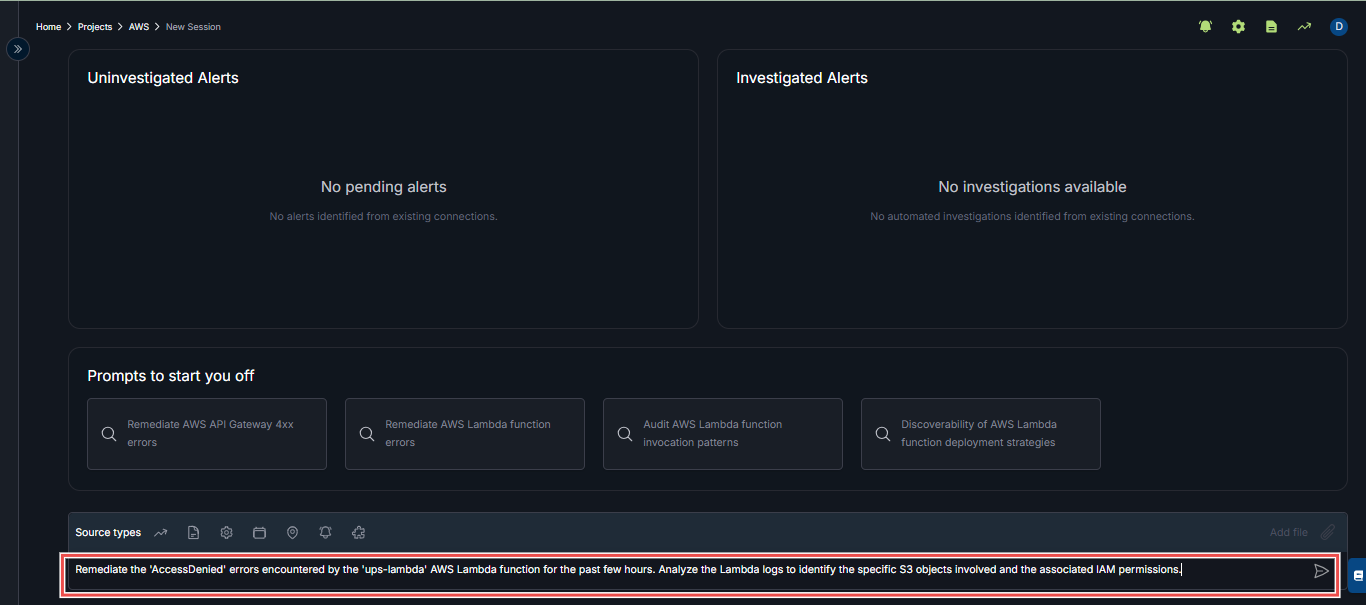Open the AWS breadcrumb link

point(138,27)
